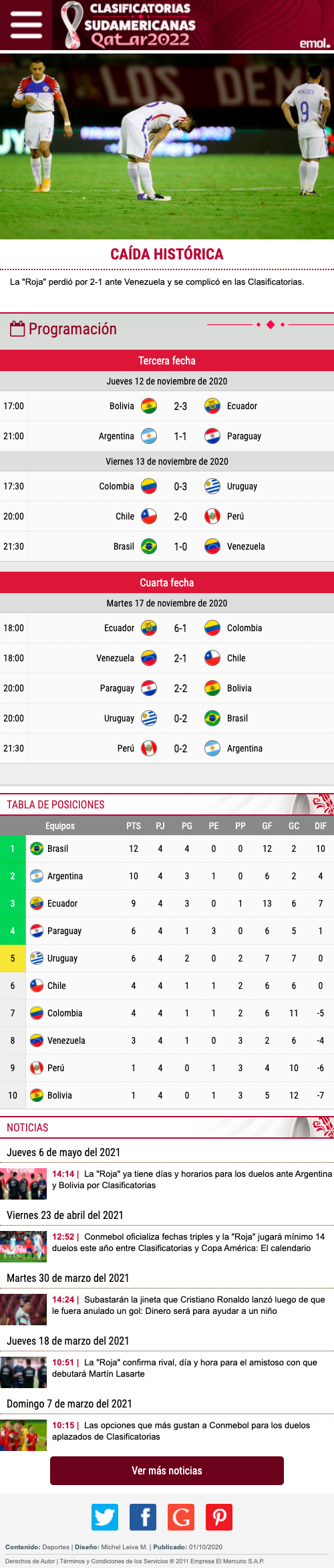Select the Tercera fecha header
This screenshot has height=1568, width=334.
click(167, 360)
